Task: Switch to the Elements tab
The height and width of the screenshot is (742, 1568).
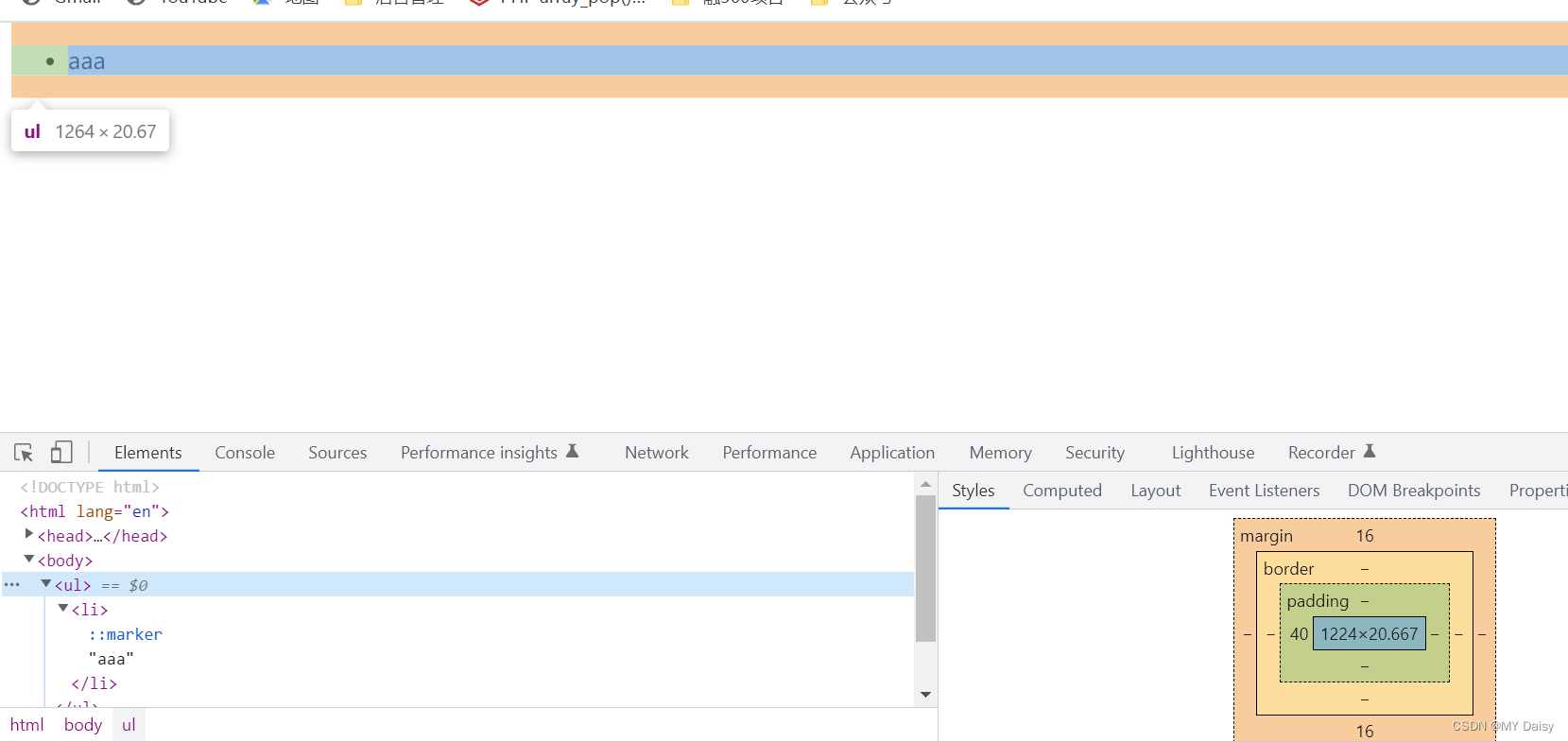Action: point(147,453)
